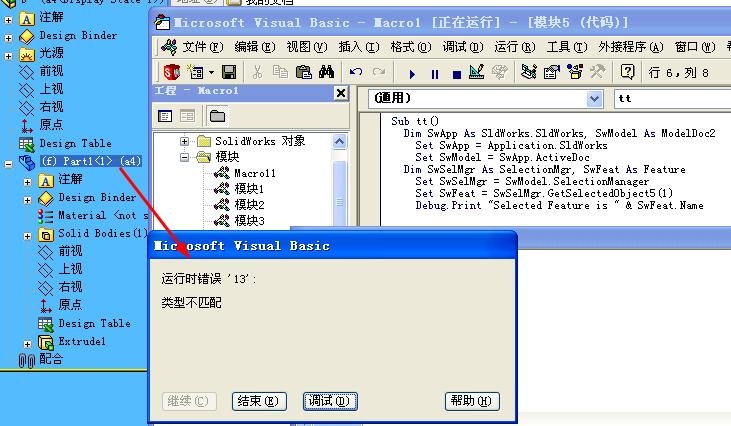Open the Toolbox hammer-and-wrench icon

point(598,72)
